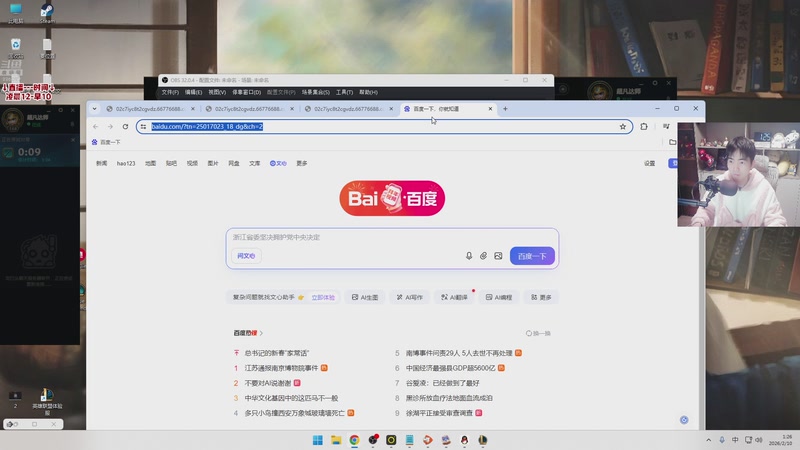Click the round blue floating assistant icon at the page's bottom right
The width and height of the screenshot is (800, 450).
[x=684, y=420]
